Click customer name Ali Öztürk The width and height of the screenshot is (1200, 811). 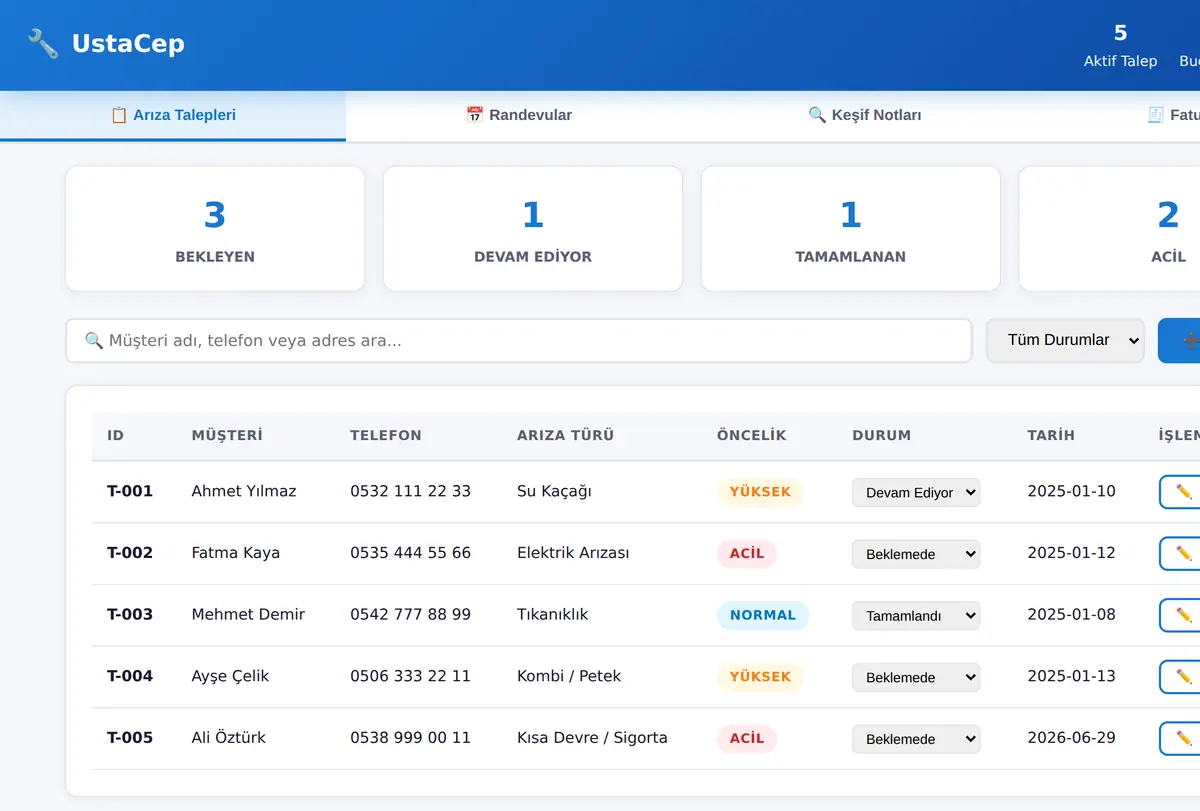(229, 738)
